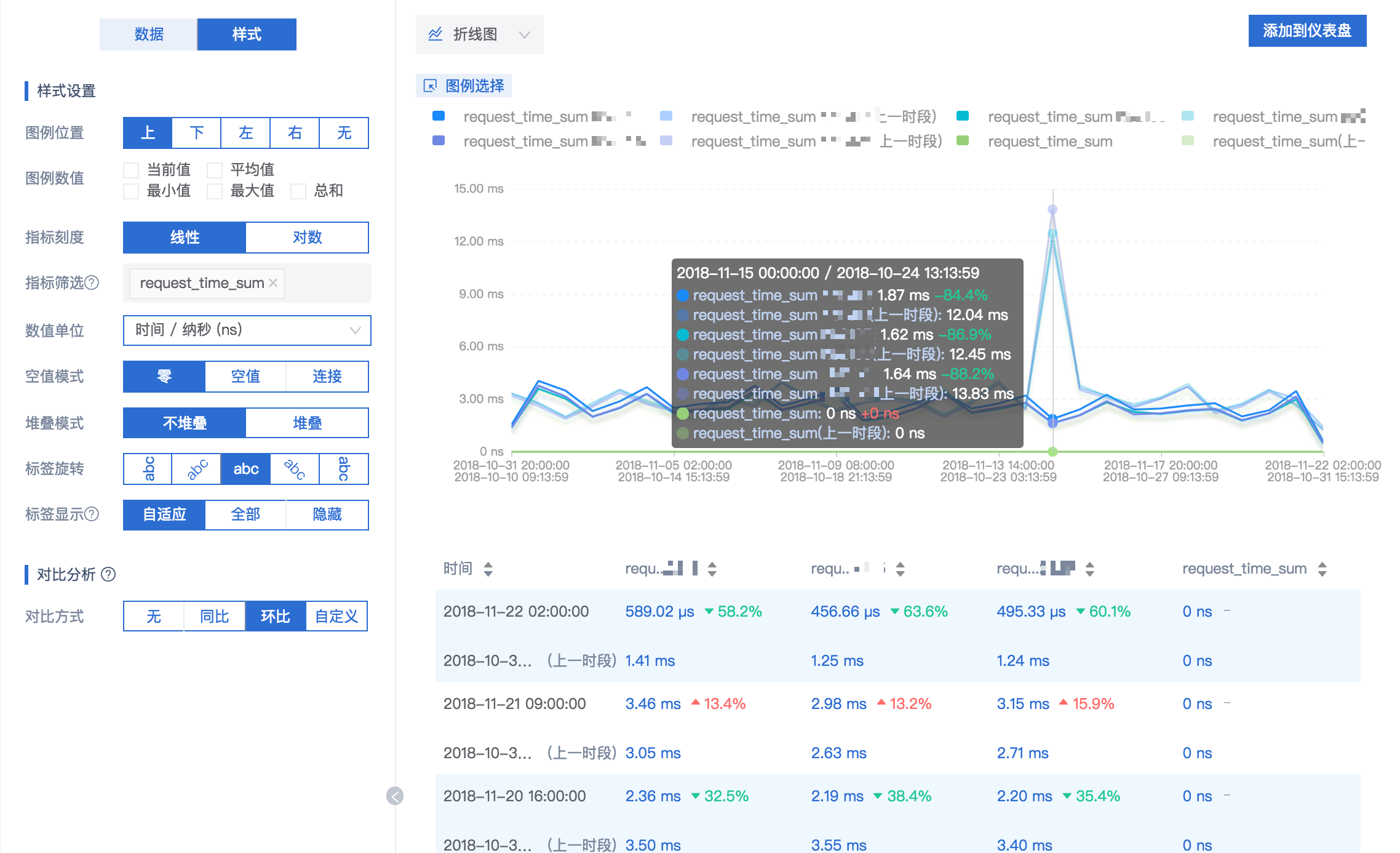Click help icon beside 对比分析

tap(108, 574)
